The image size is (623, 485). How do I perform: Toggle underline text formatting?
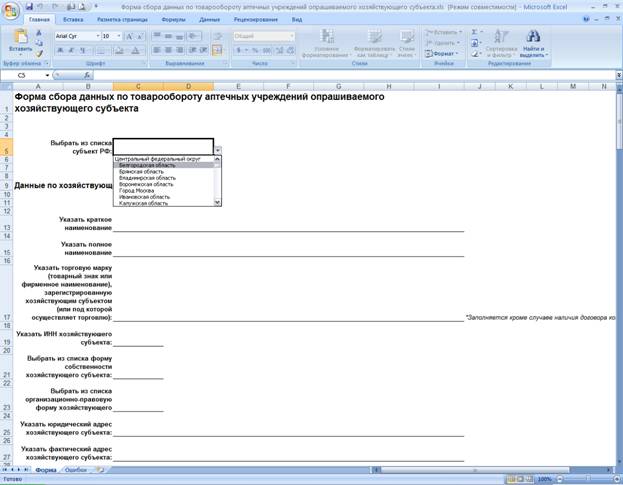tap(83, 50)
